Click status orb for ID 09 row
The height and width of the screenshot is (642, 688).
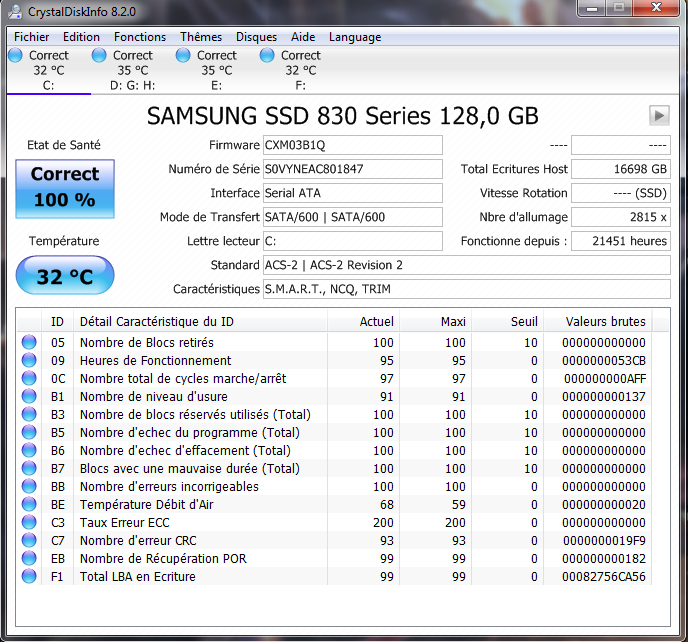click(29, 360)
